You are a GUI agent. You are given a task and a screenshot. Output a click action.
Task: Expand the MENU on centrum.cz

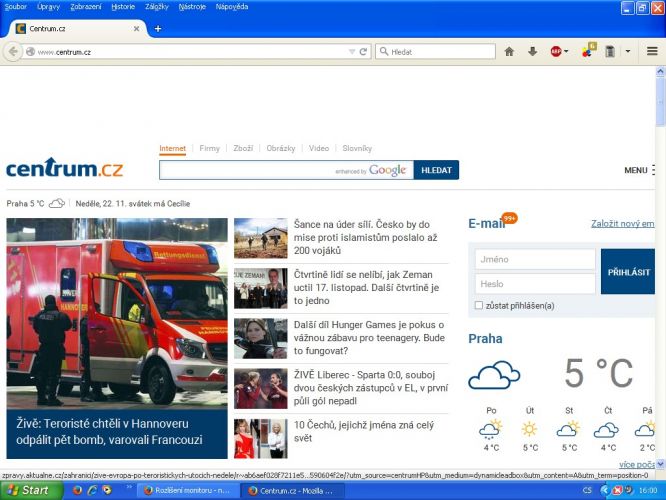point(639,170)
